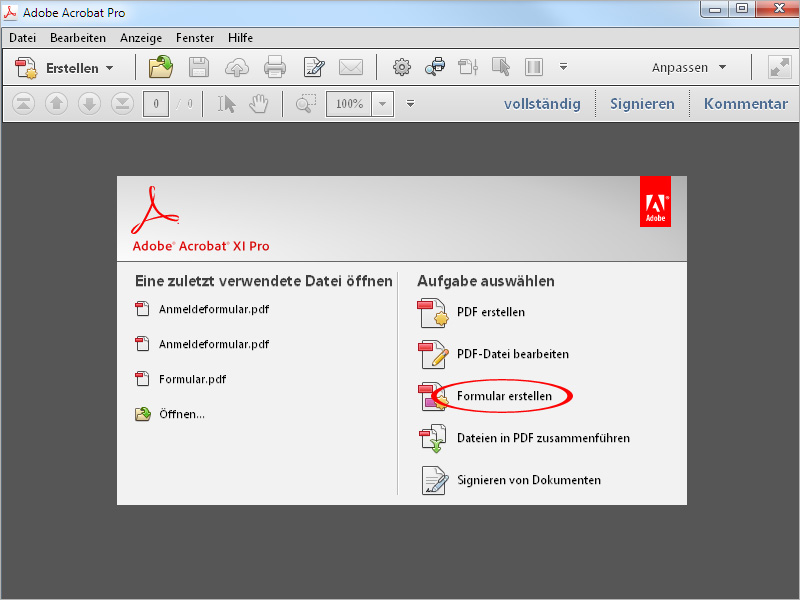Send document by email using envelope icon

[x=350, y=67]
